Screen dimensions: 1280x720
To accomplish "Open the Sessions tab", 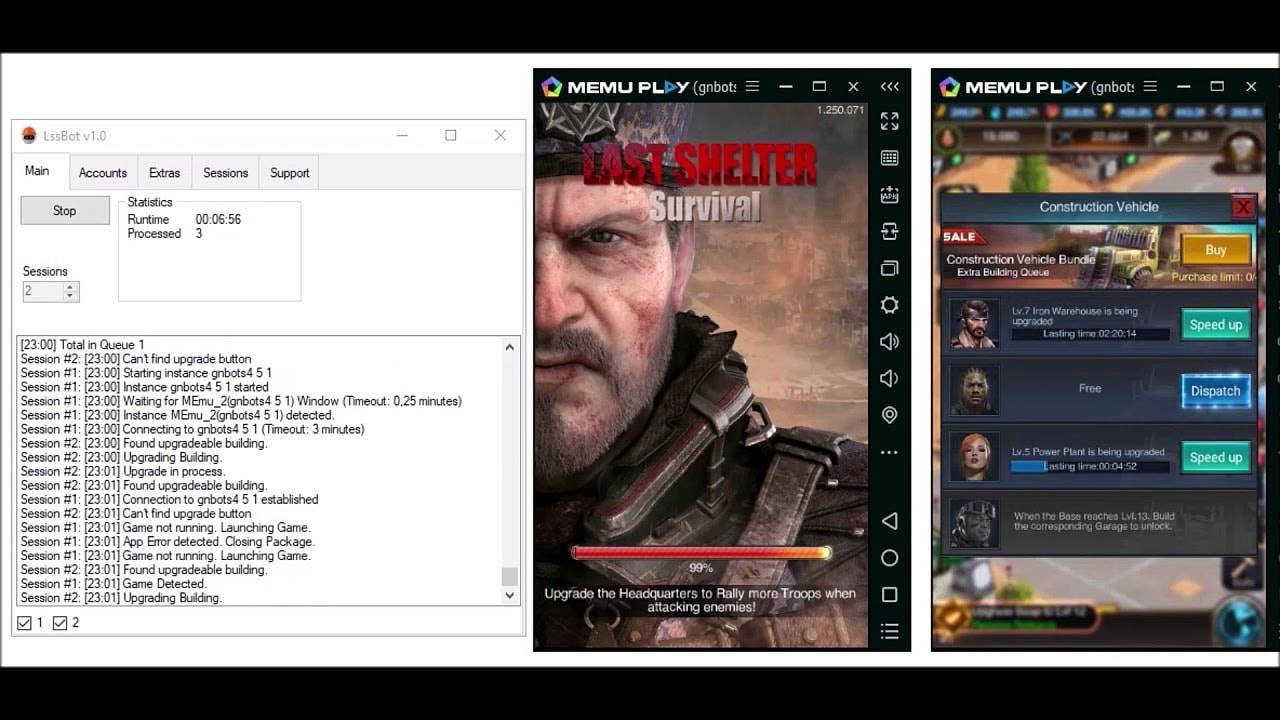I will (x=225, y=173).
